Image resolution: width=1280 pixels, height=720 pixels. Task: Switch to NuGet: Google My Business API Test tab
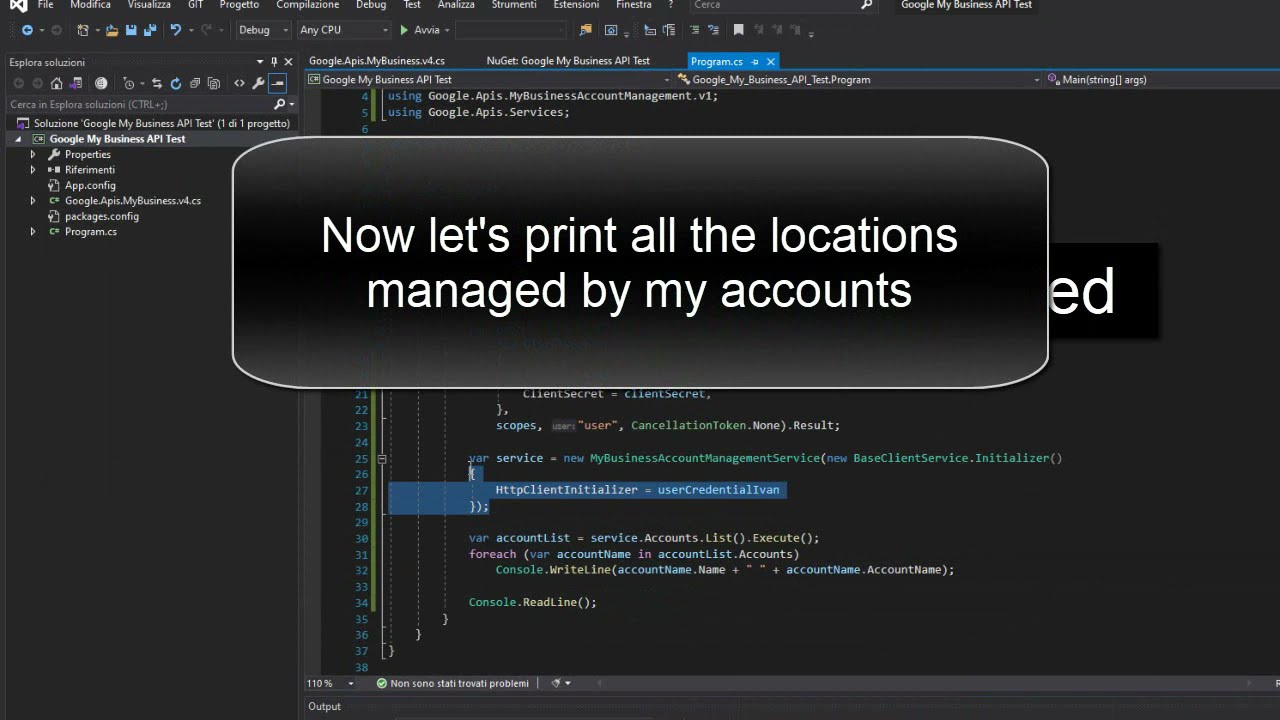pyautogui.click(x=568, y=61)
